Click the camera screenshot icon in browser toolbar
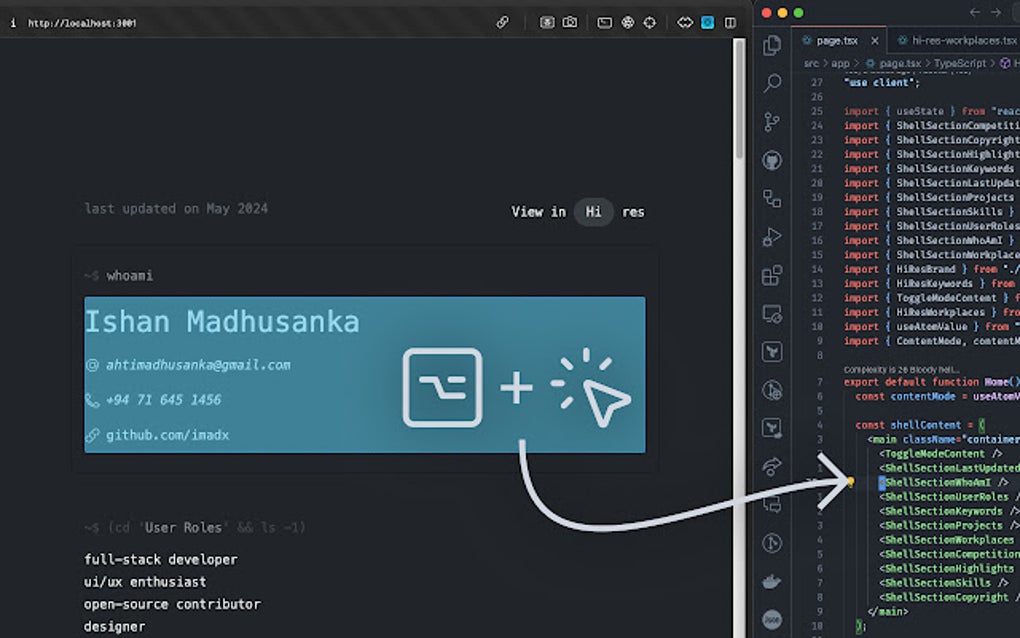Screen dimensions: 1020x638 570,22
